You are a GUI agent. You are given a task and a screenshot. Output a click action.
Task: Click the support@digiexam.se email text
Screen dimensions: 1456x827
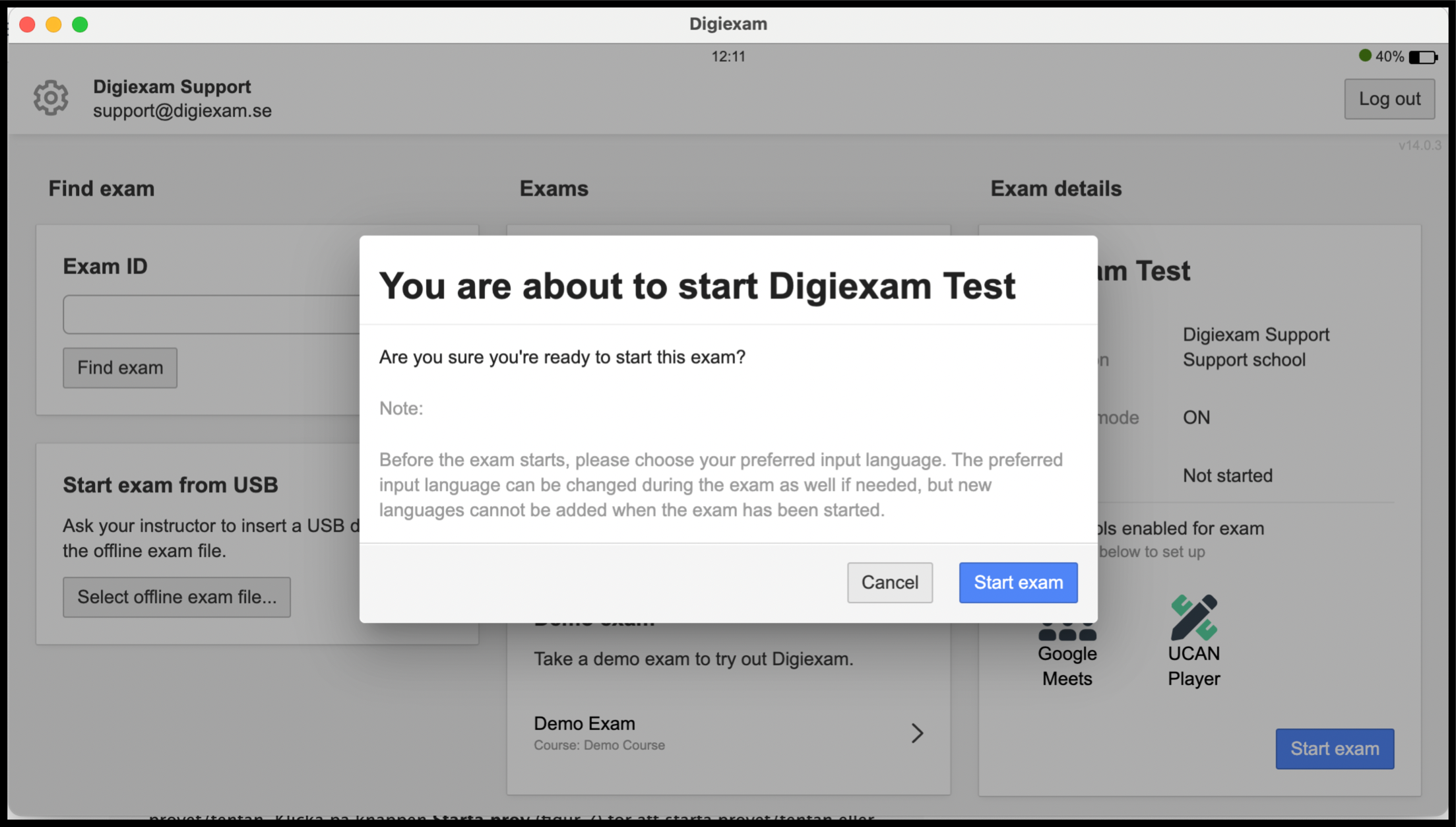click(182, 111)
